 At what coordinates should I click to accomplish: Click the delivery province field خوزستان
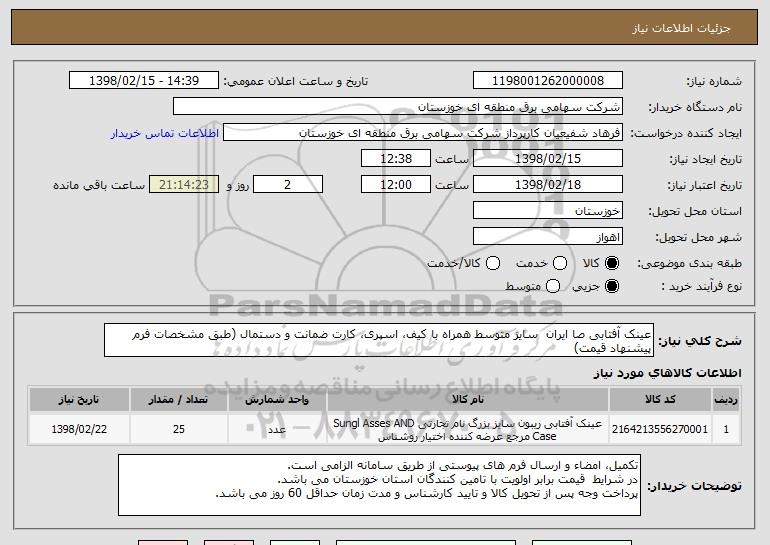tap(548, 211)
